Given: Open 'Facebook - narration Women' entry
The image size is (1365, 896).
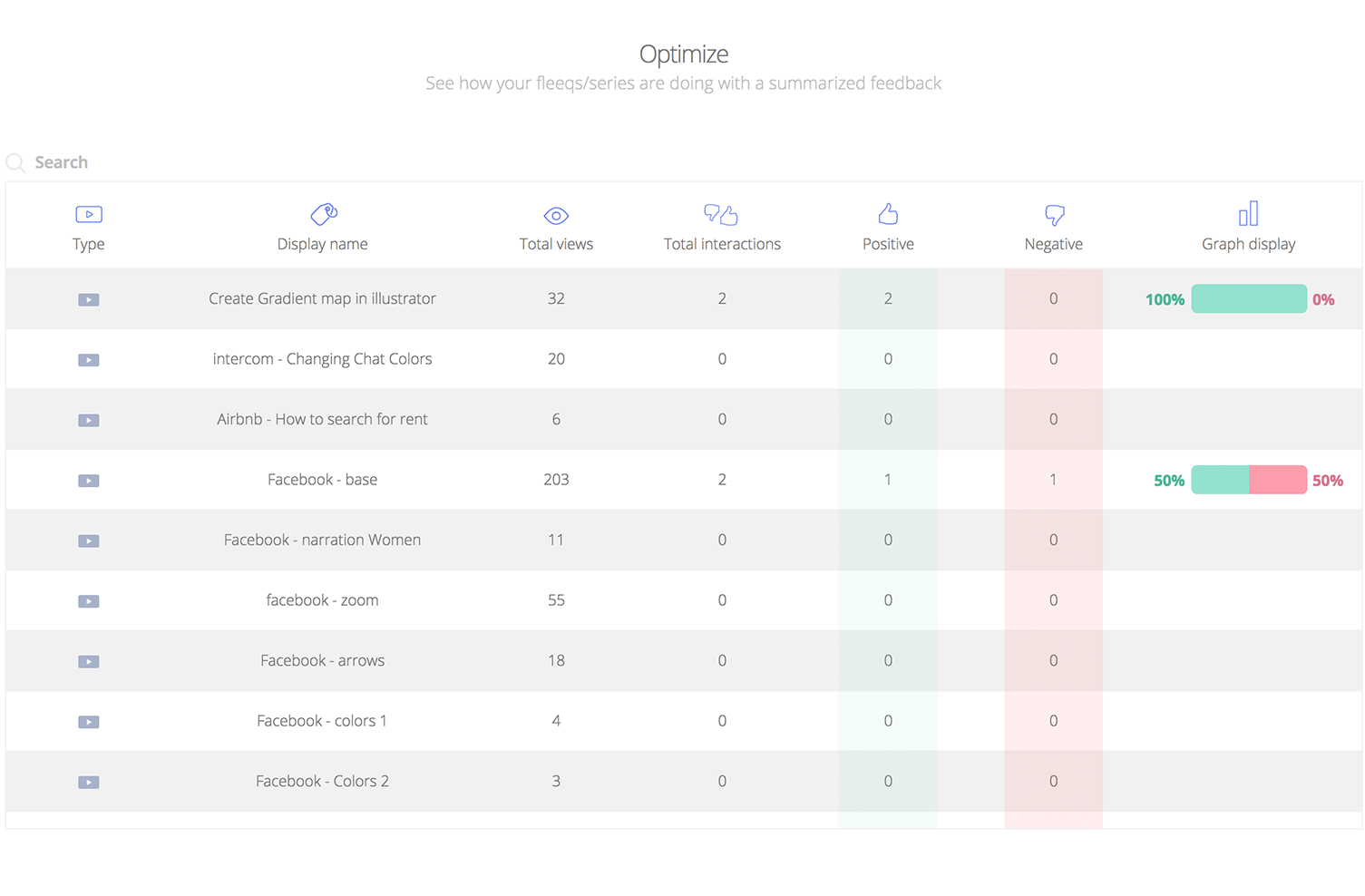Looking at the screenshot, I should (322, 540).
